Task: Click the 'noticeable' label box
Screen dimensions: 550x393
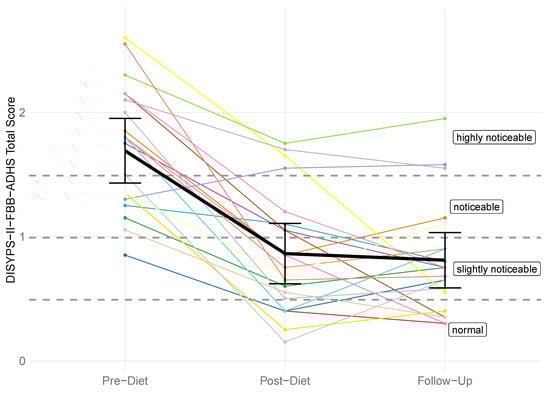Action: tap(476, 207)
